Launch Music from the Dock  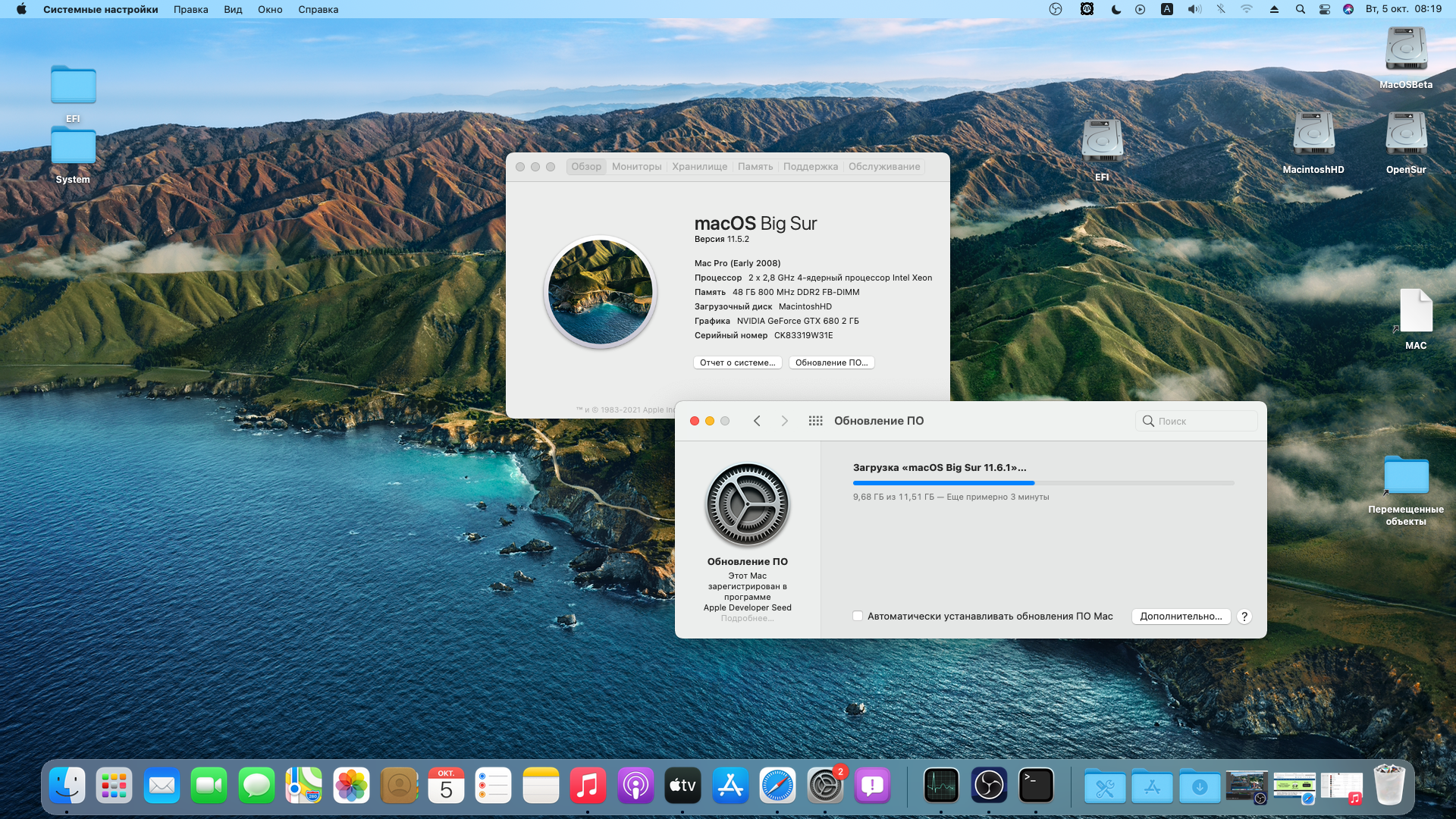click(x=588, y=785)
